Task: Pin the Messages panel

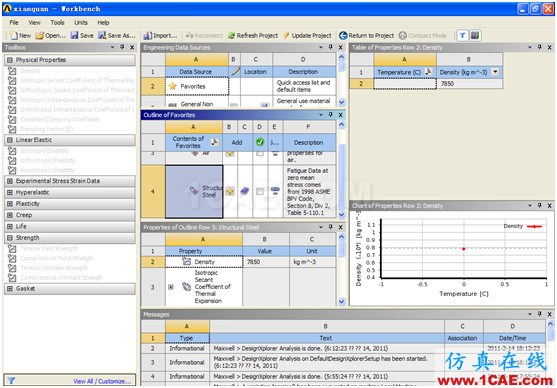Action: [540, 314]
